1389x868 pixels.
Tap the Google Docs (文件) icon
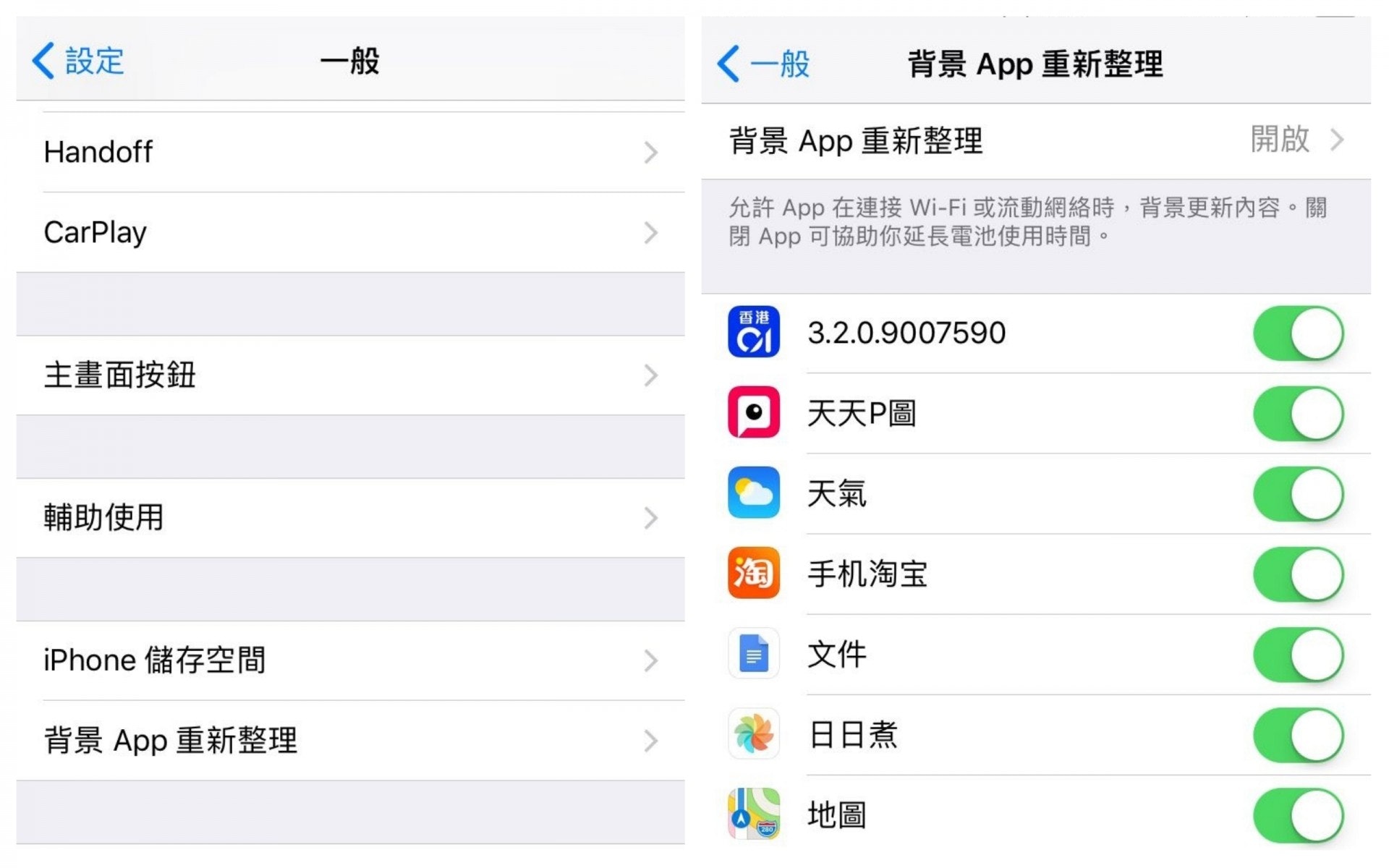coord(753,653)
